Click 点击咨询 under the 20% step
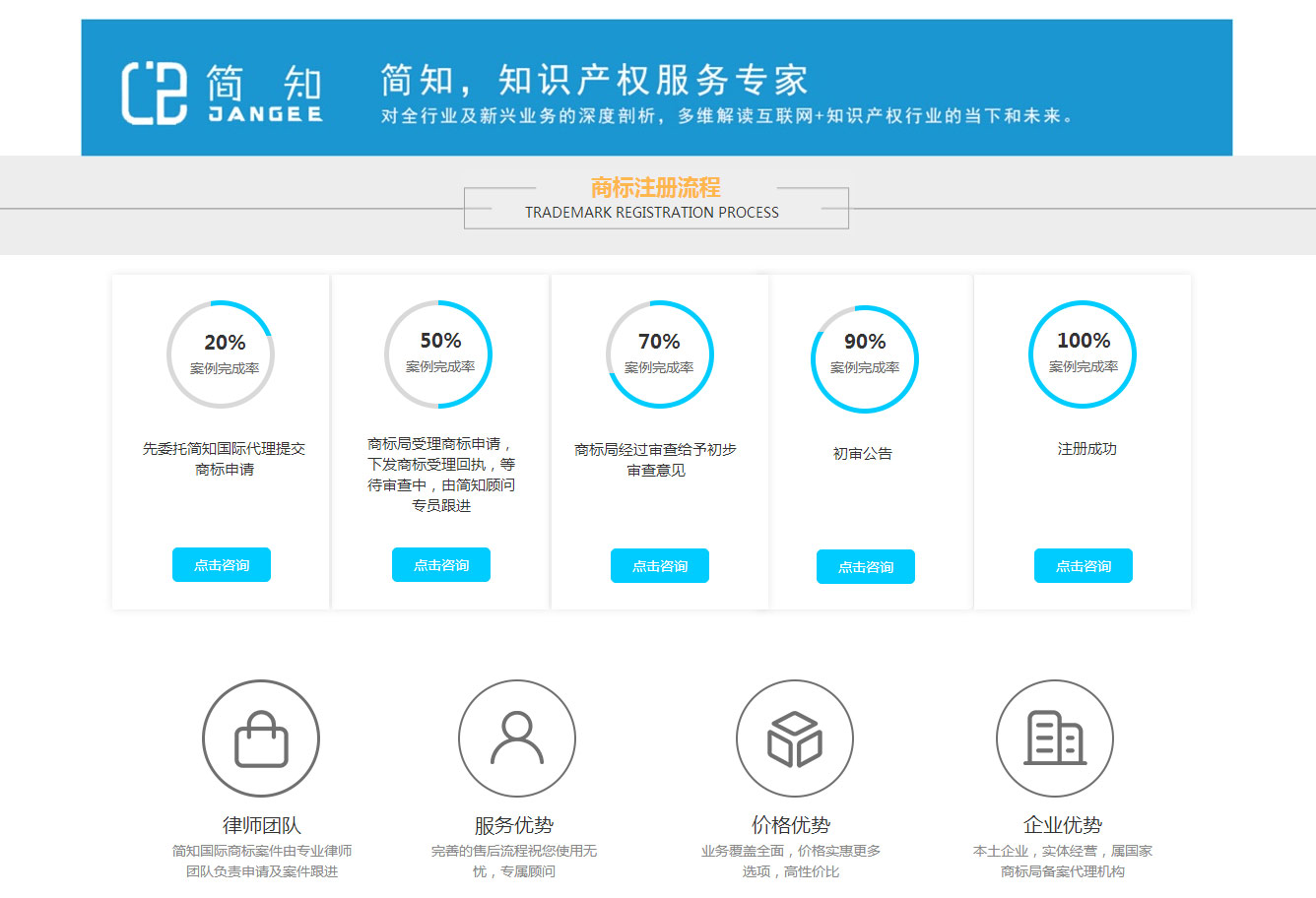The width and height of the screenshot is (1316, 898). coord(222,565)
